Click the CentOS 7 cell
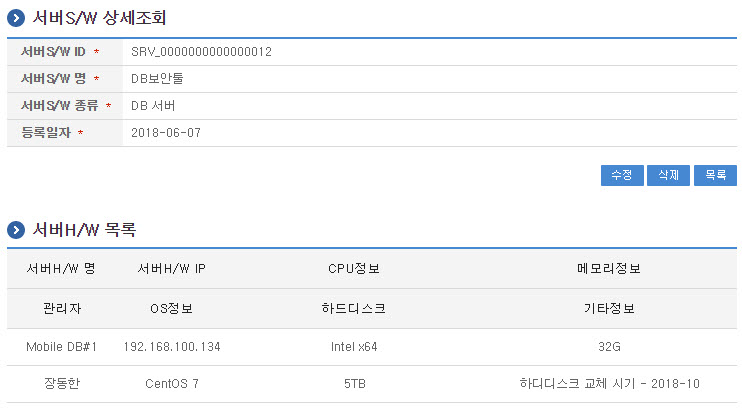Screen dimensions: 742x409 point(171,383)
